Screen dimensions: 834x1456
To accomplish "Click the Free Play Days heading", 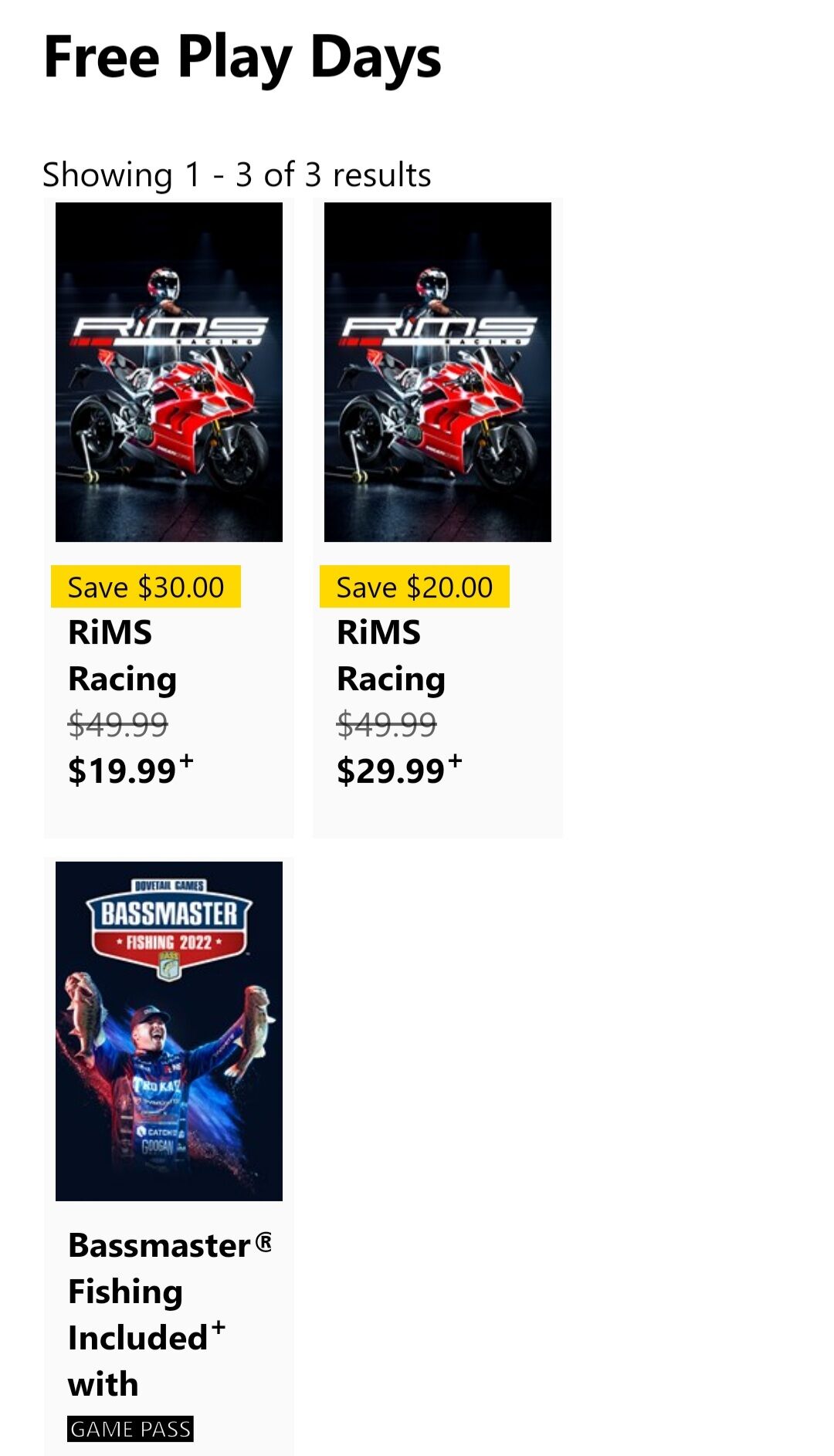I will pos(242,59).
